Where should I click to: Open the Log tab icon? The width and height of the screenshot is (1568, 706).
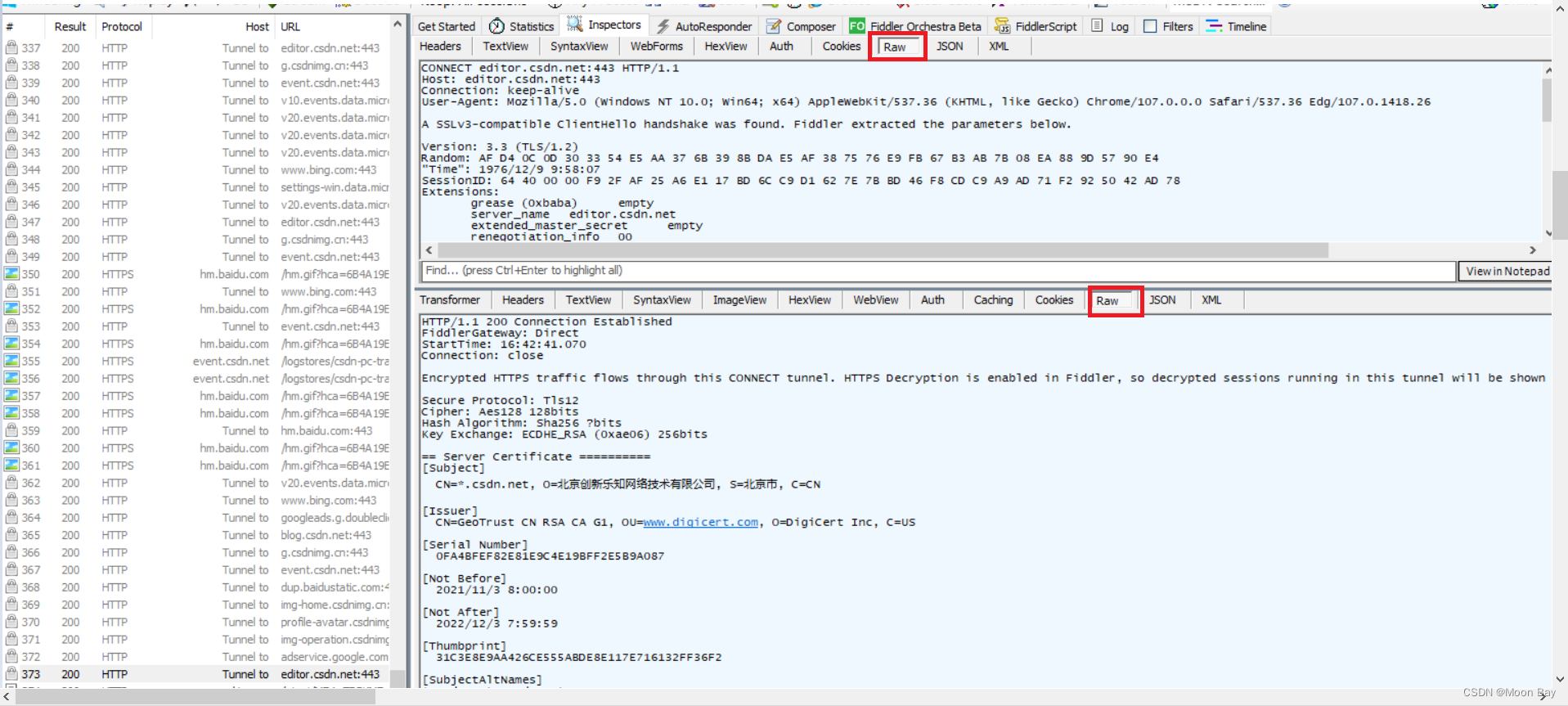click(x=1098, y=26)
